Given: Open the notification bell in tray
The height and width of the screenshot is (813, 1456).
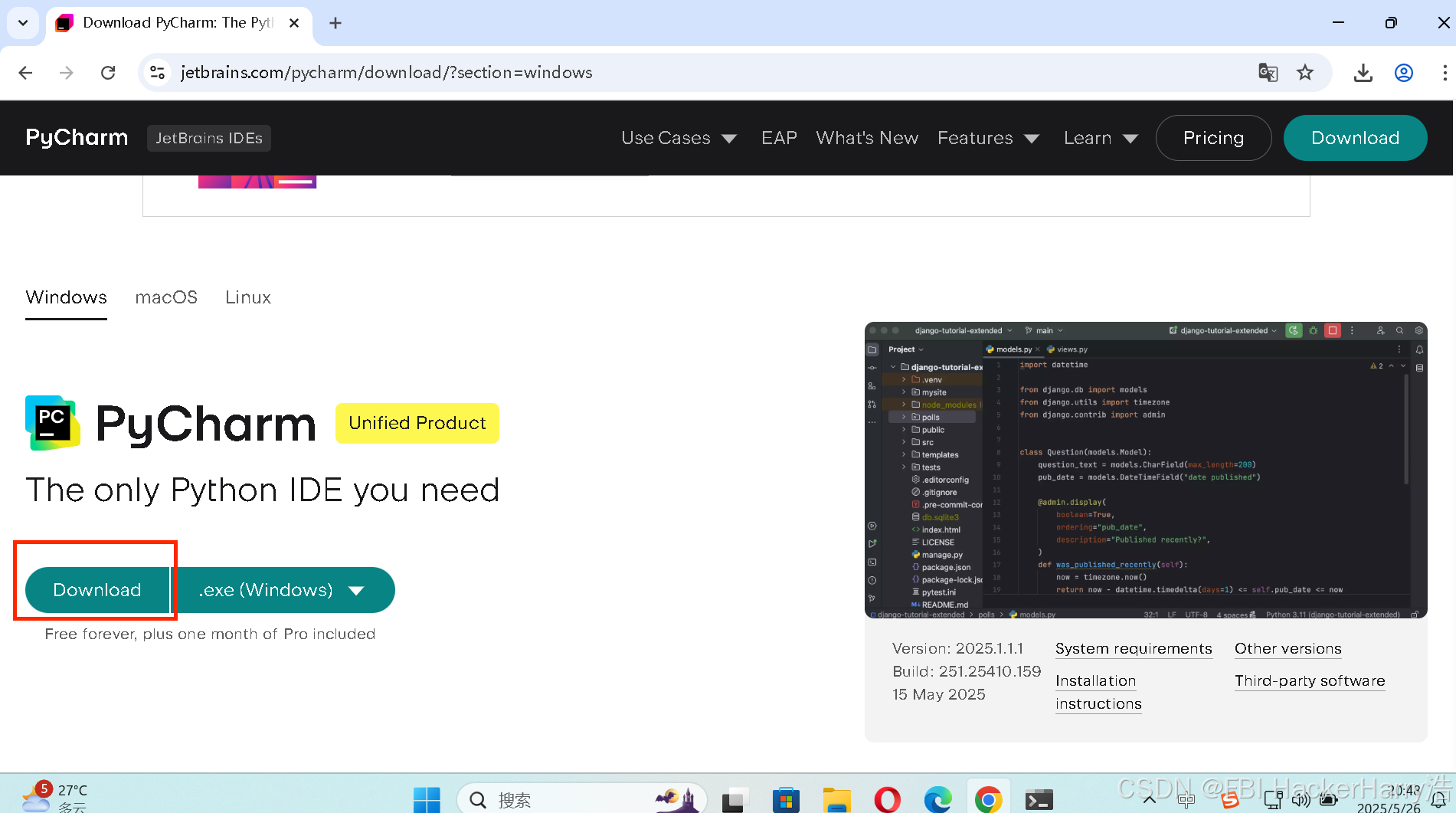Looking at the screenshot, I should pos(1440,800).
